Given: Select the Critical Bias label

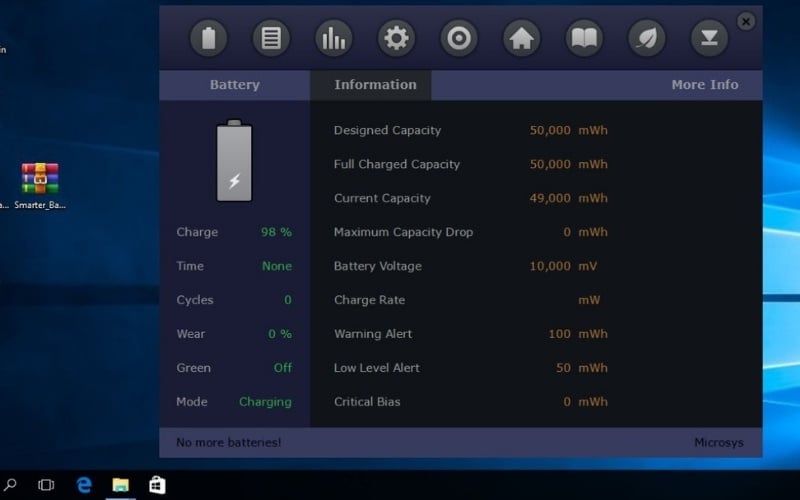Looking at the screenshot, I should click(367, 402).
